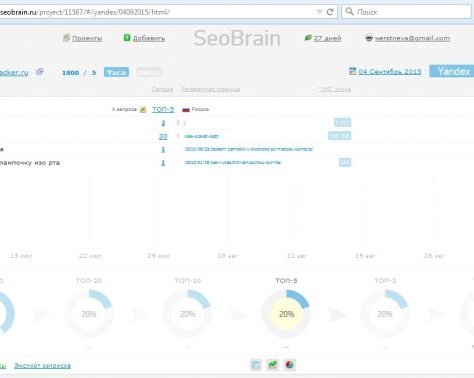Select the ТОП-20 donut chart
474x378 pixels.
[89, 313]
